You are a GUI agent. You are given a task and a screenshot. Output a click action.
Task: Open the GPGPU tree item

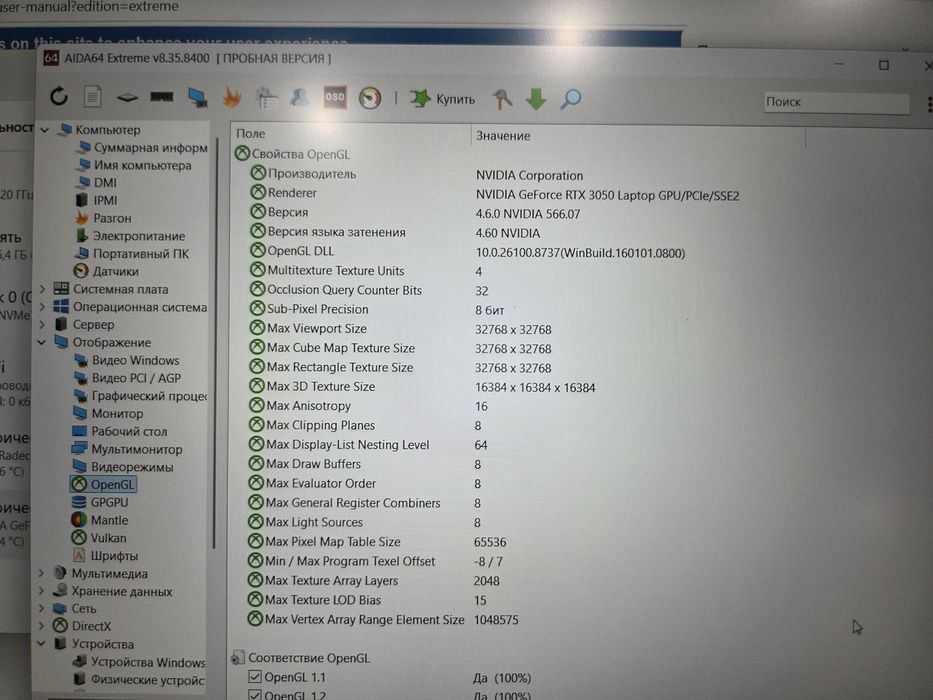point(100,502)
